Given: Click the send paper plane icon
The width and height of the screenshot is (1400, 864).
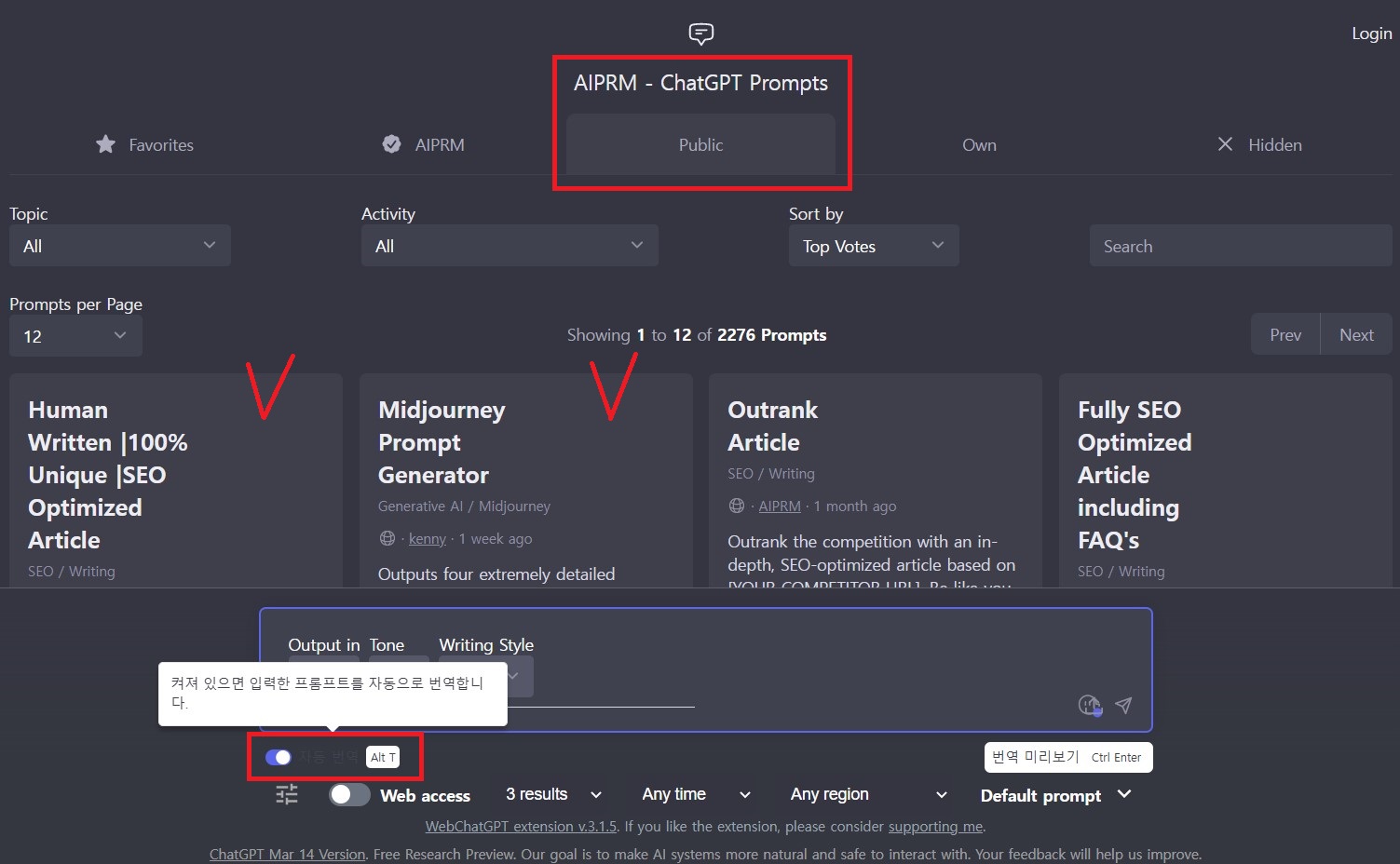Looking at the screenshot, I should pyautogui.click(x=1123, y=705).
